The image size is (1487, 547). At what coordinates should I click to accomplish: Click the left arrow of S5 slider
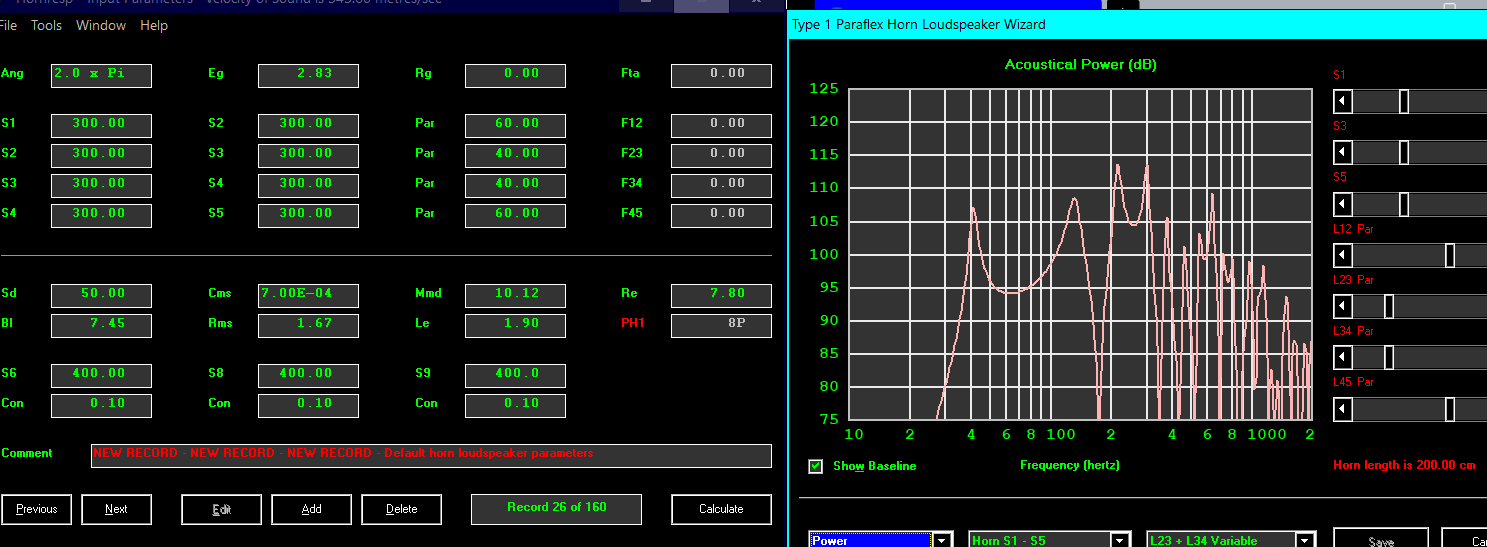tap(1343, 204)
